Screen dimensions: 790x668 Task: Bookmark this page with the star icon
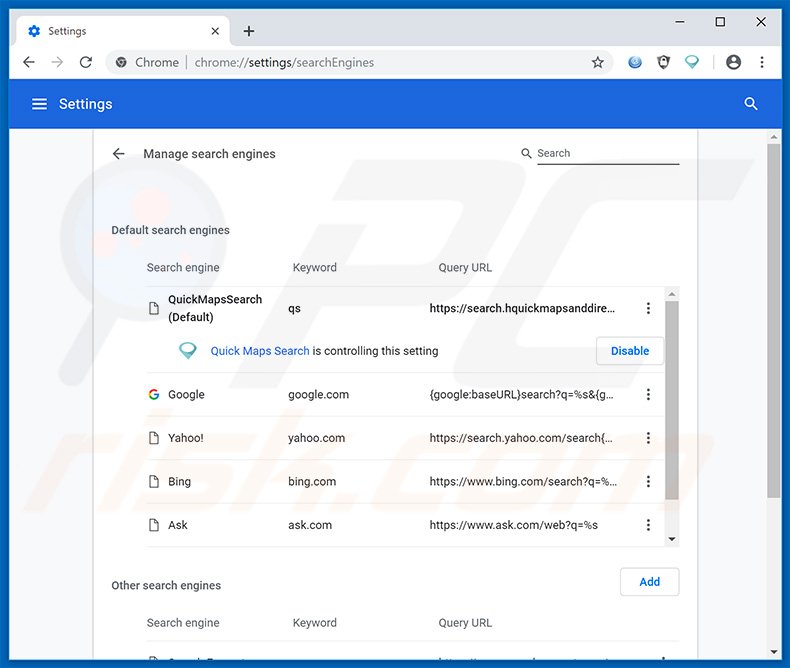[x=598, y=62]
